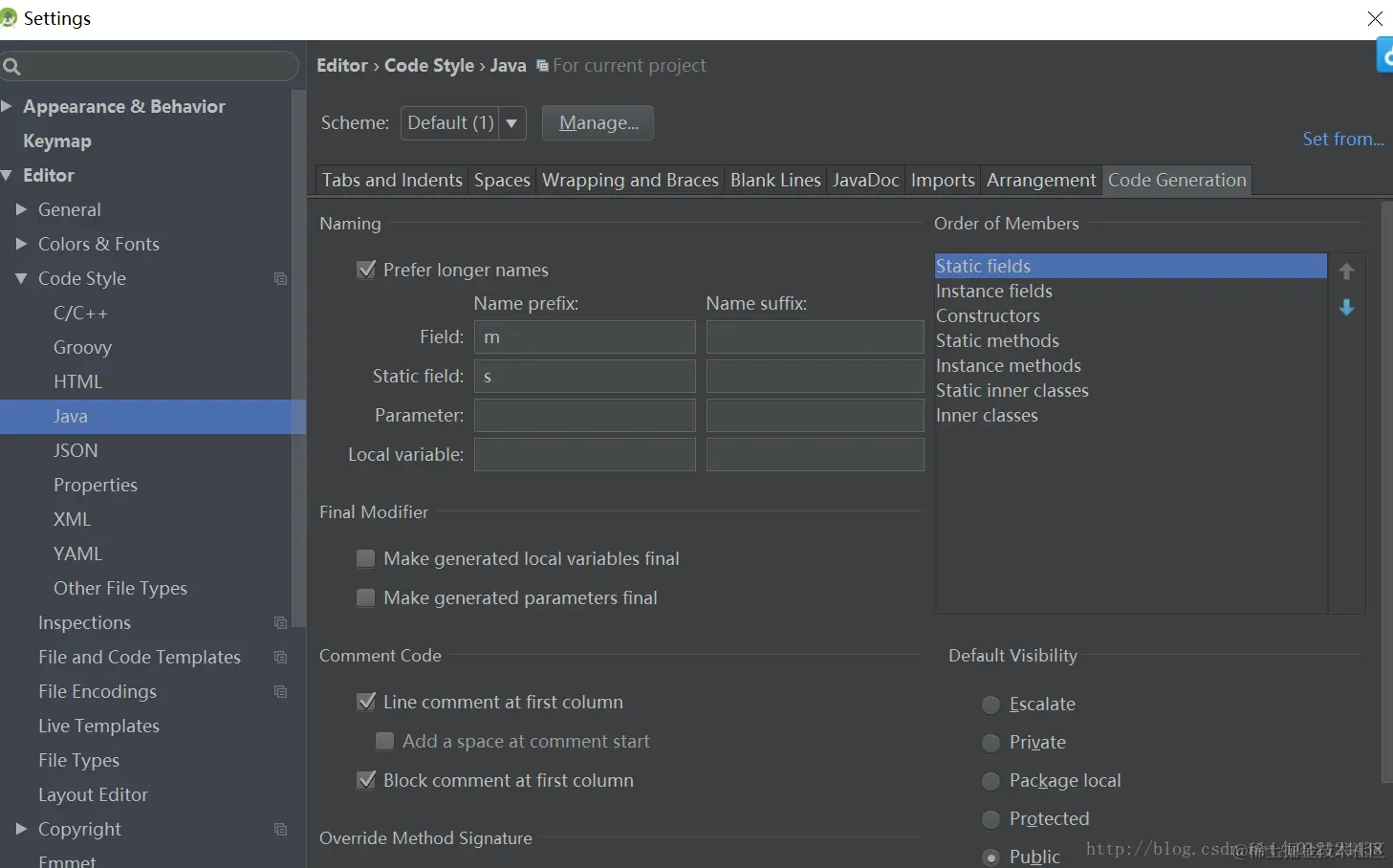Select Code Generation tab
The width and height of the screenshot is (1393, 868).
[1177, 180]
